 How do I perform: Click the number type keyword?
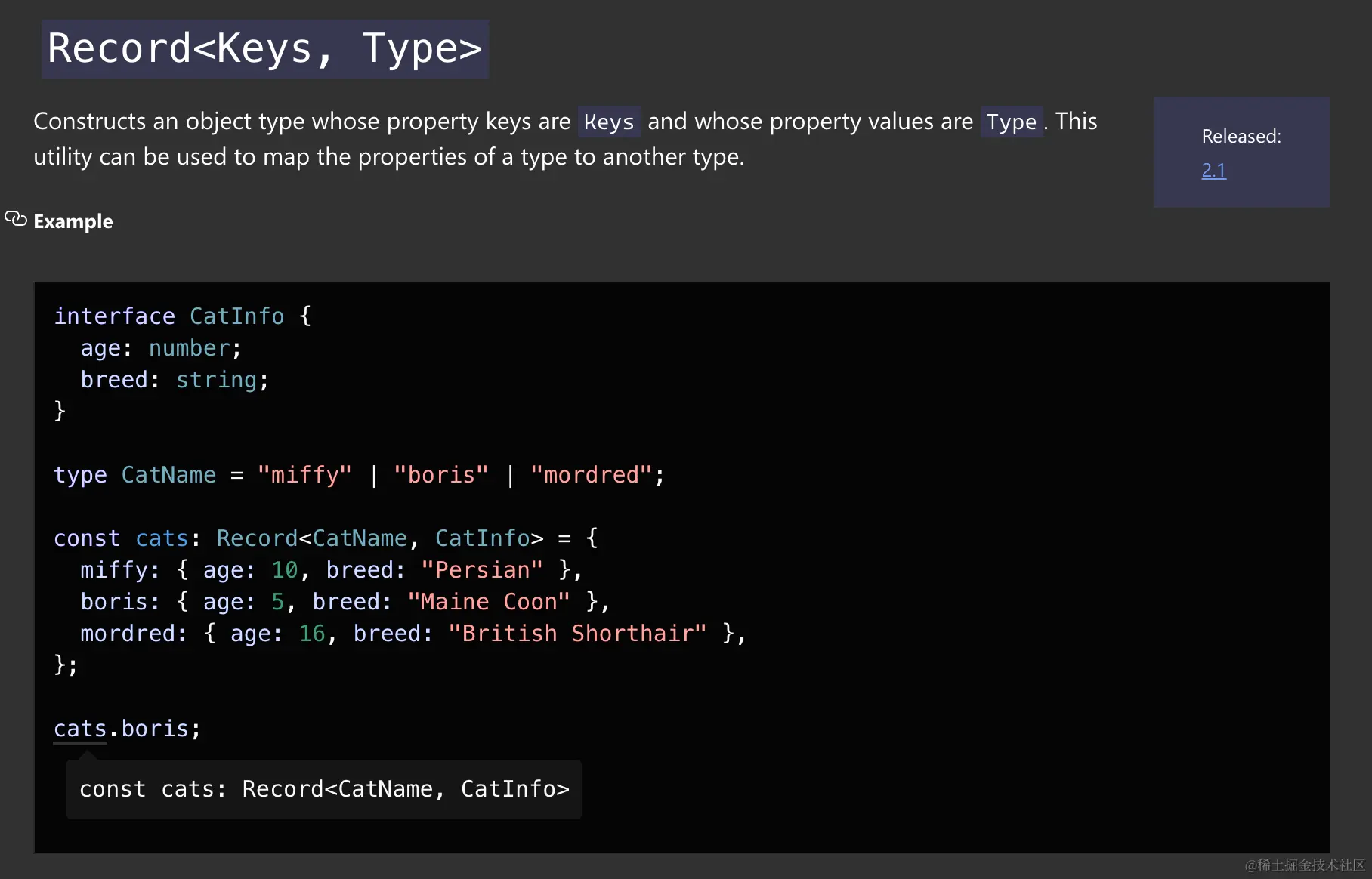click(x=189, y=348)
